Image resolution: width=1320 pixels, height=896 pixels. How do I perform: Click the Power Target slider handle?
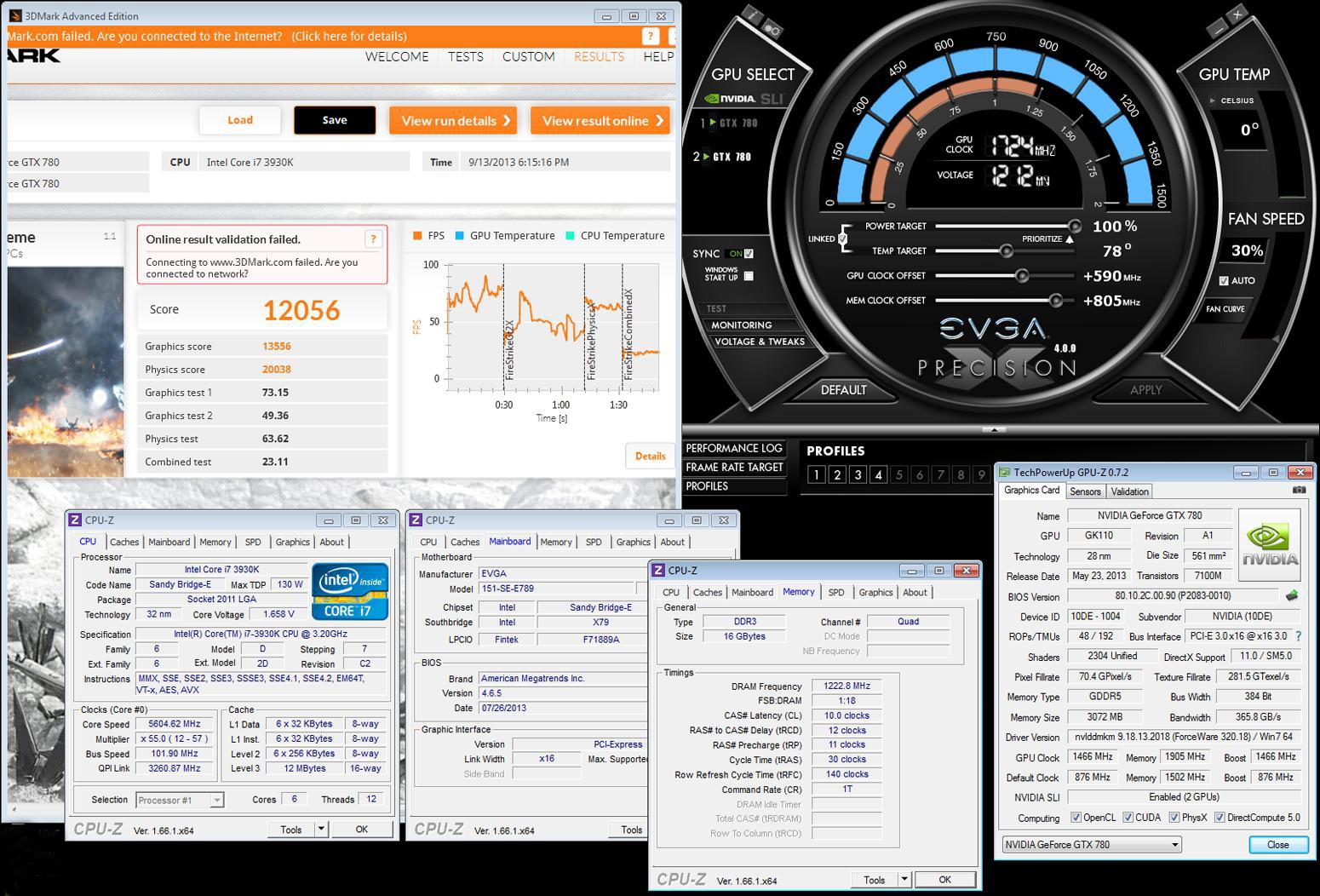click(x=1075, y=227)
